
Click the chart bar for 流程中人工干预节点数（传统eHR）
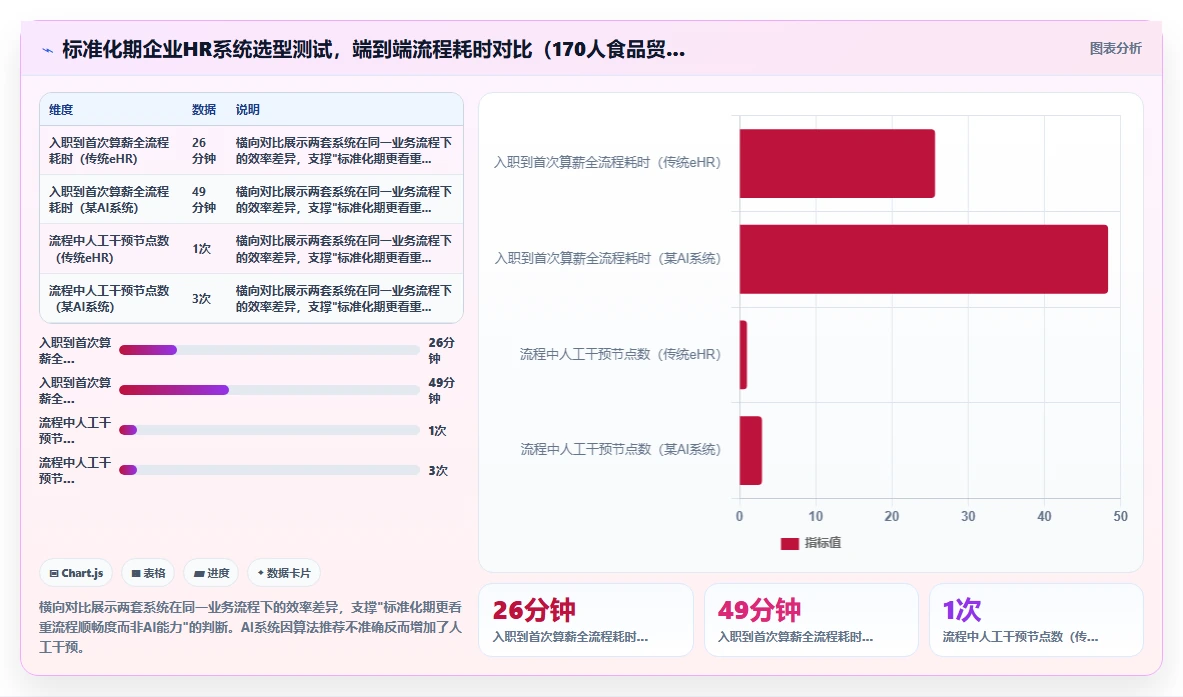tap(743, 355)
